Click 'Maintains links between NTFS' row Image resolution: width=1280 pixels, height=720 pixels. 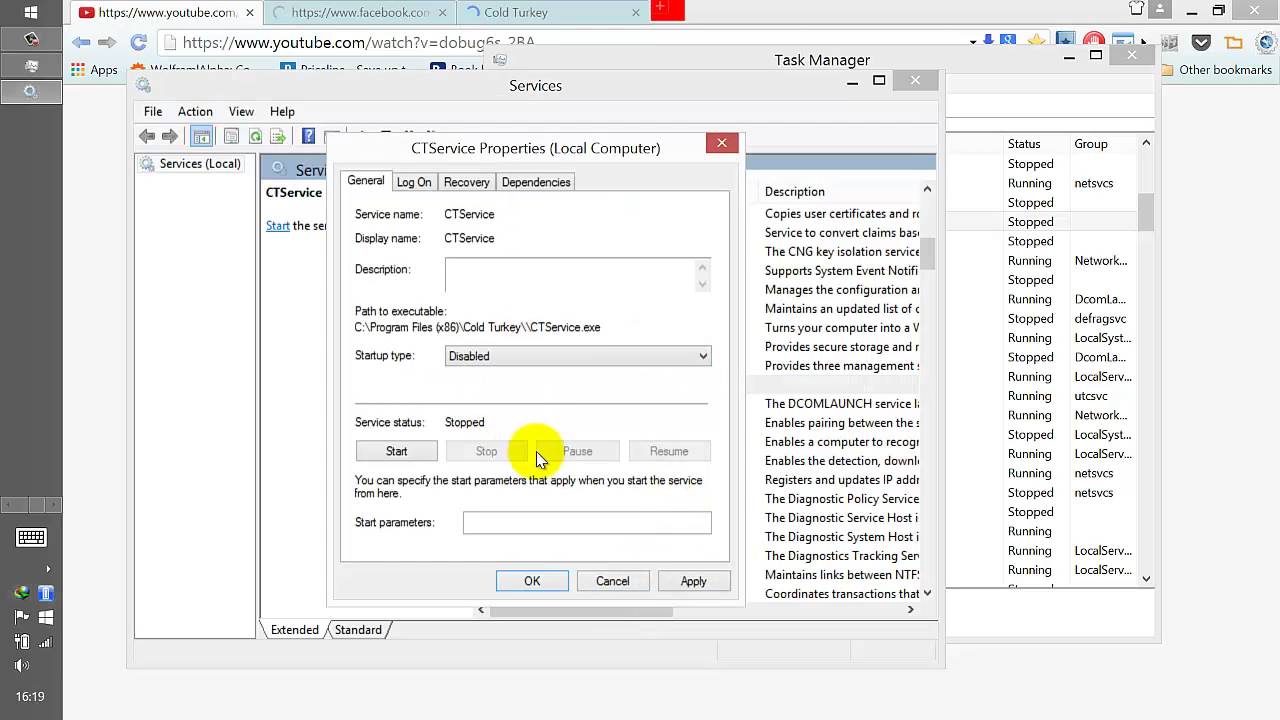click(842, 575)
